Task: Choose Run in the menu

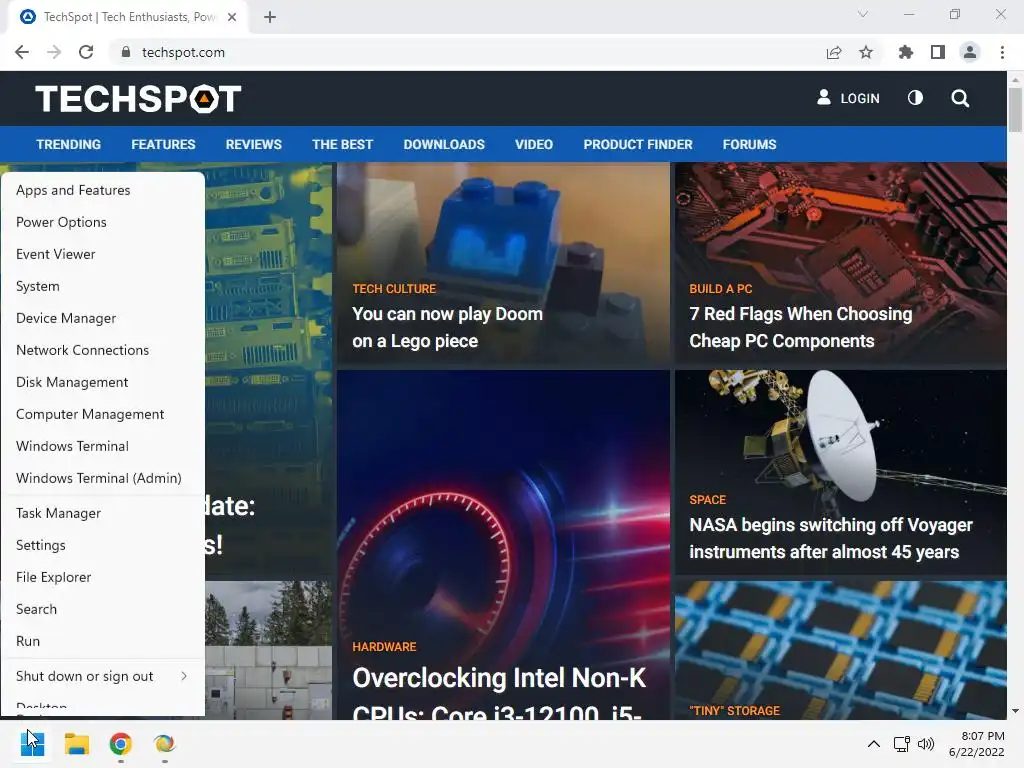Action: 103,641
